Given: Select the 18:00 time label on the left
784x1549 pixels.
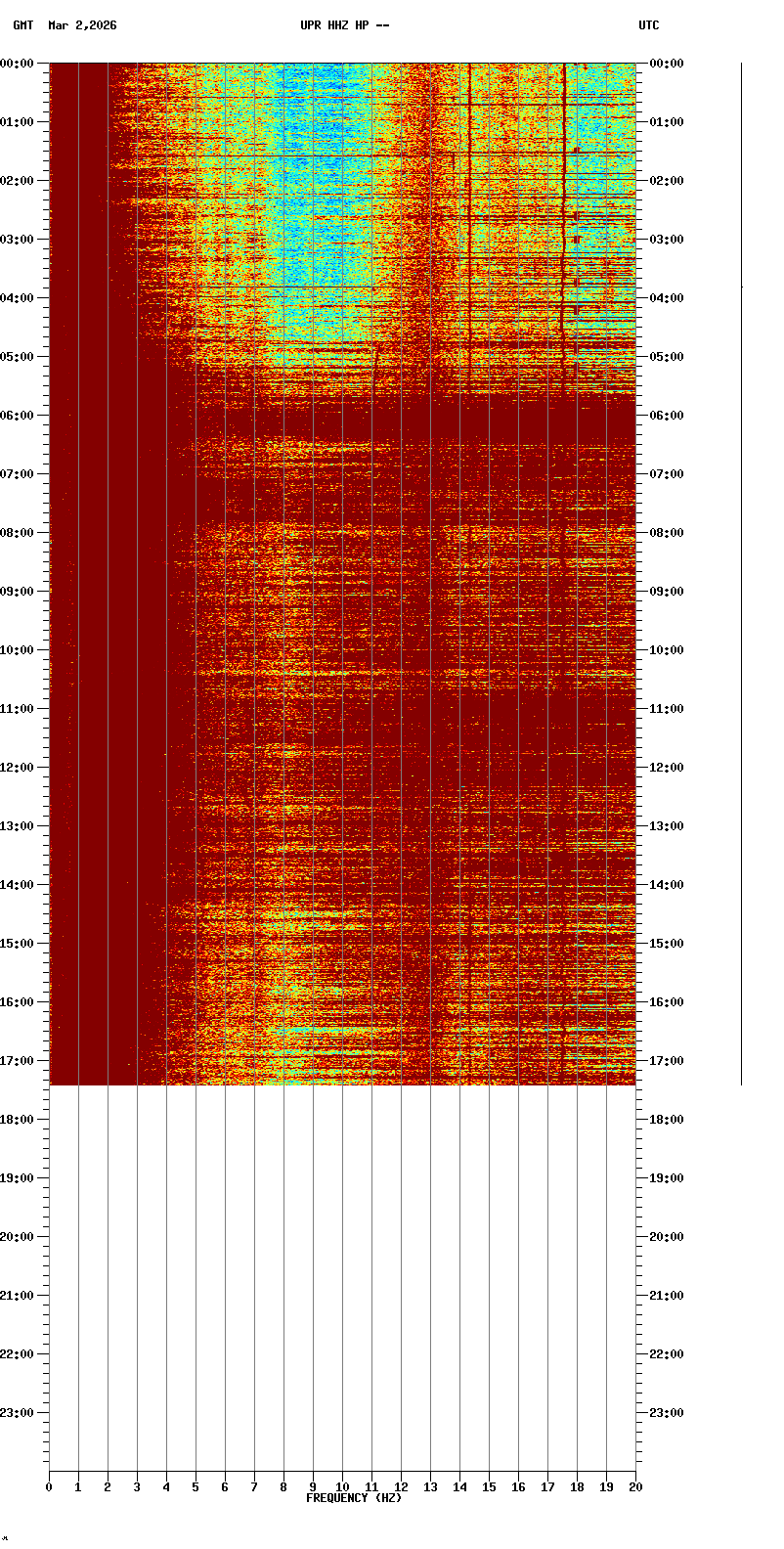Looking at the screenshot, I should tap(17, 1120).
